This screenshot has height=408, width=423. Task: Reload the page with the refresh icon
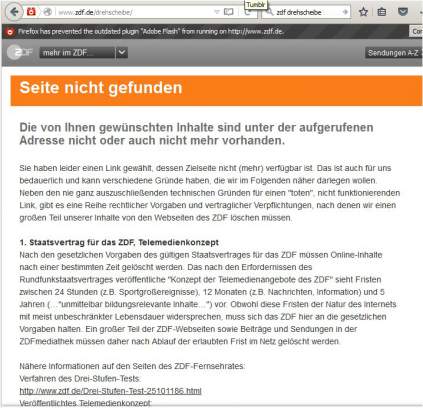tap(248, 13)
